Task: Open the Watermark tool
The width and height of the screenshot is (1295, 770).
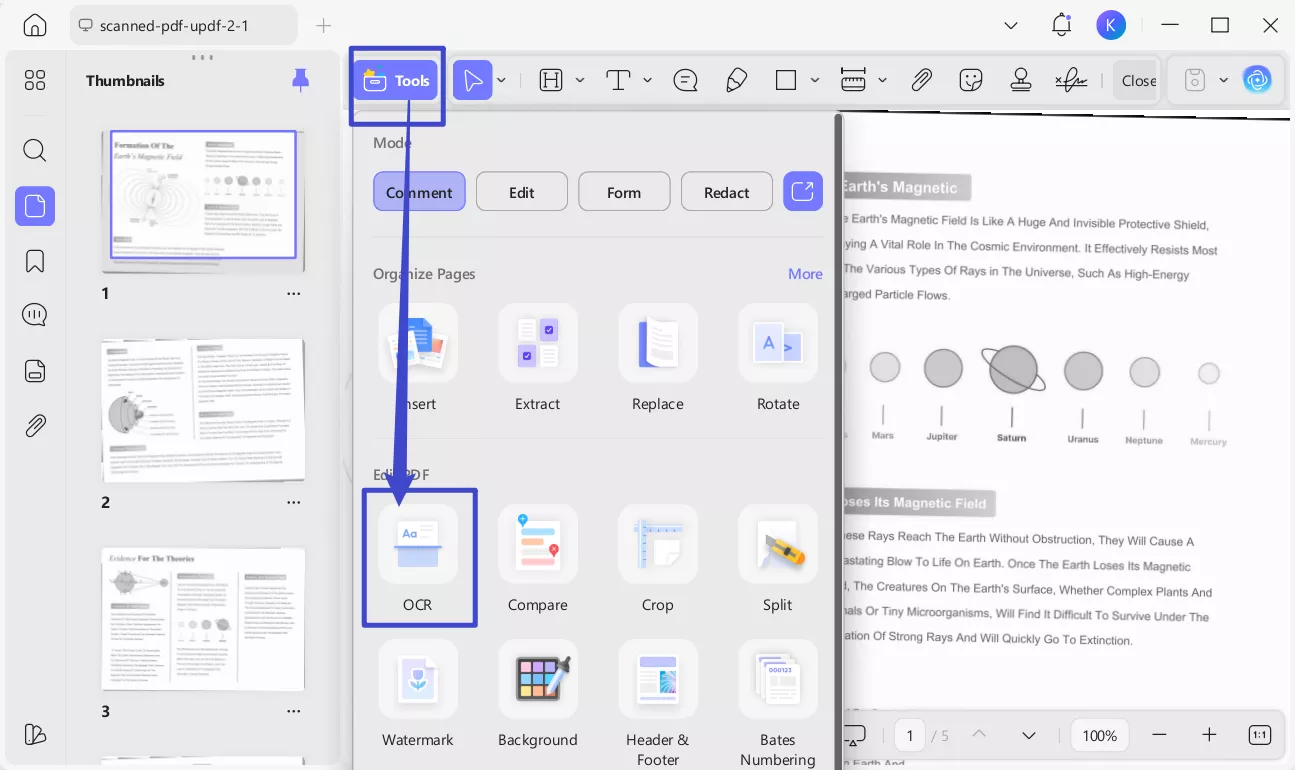Action: [418, 680]
